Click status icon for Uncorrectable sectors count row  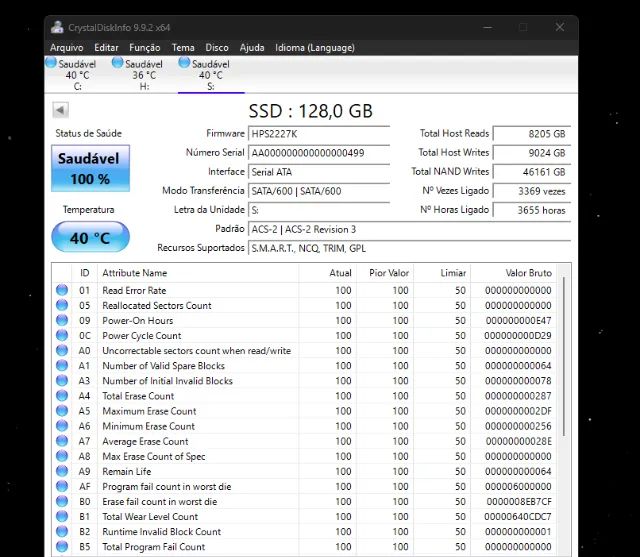coord(62,350)
